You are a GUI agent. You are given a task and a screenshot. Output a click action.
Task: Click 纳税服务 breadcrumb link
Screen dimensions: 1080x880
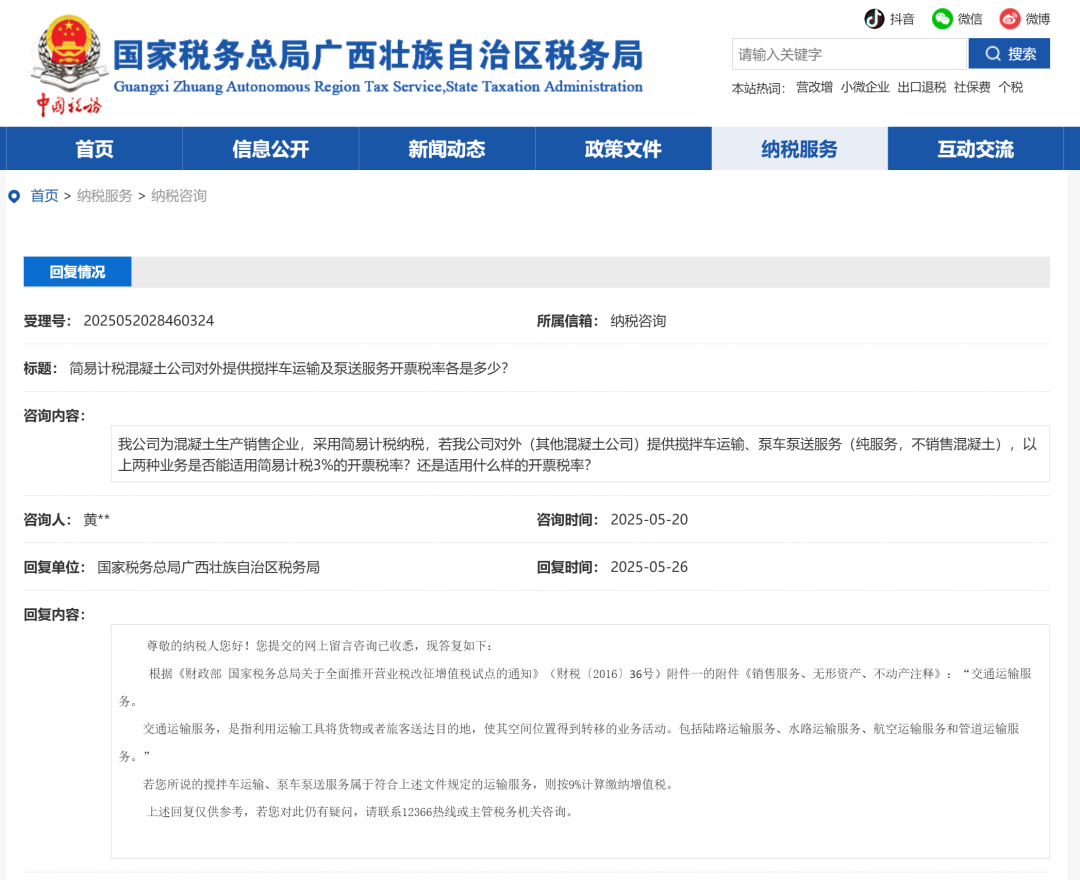tap(105, 196)
